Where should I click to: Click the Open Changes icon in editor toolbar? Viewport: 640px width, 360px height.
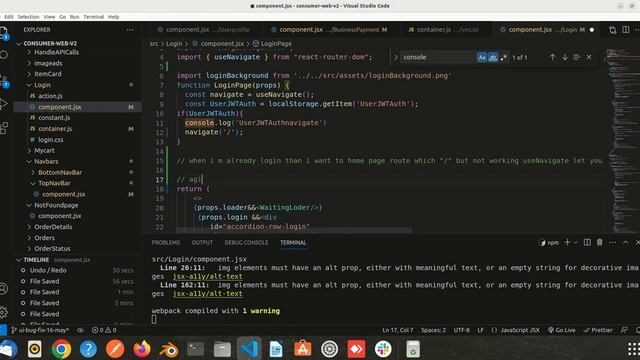[613, 30]
